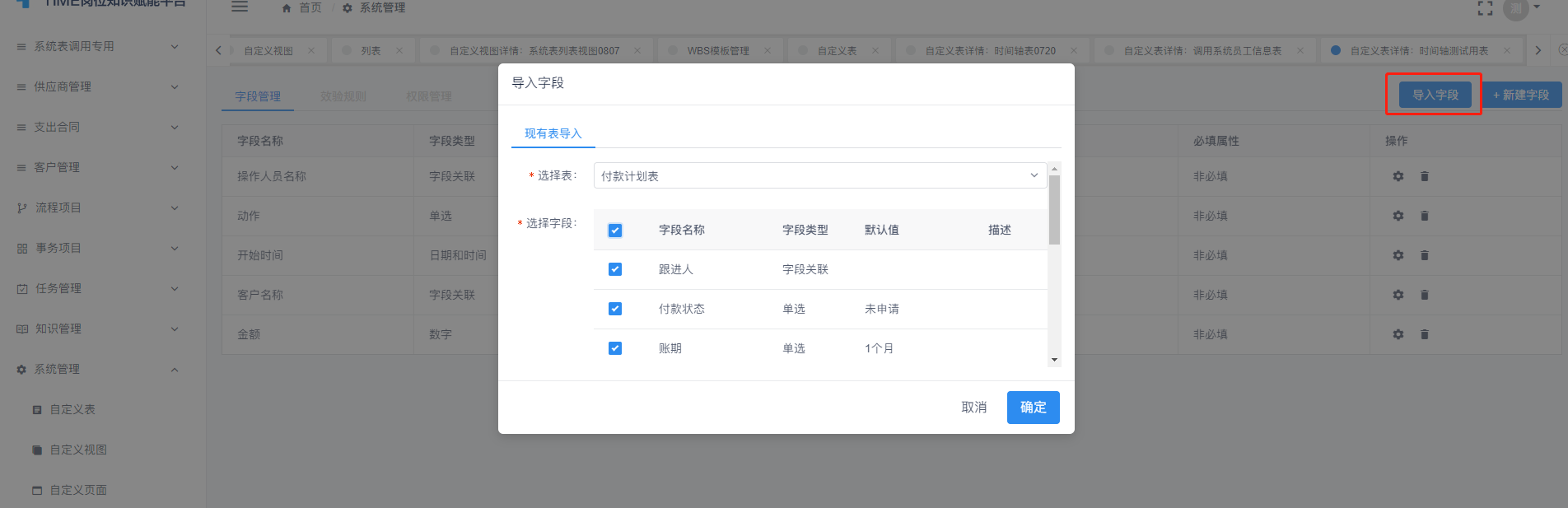1568x508 pixels.
Task: Open the 选择表 dropdown showing 付款计划表
Action: click(x=820, y=175)
